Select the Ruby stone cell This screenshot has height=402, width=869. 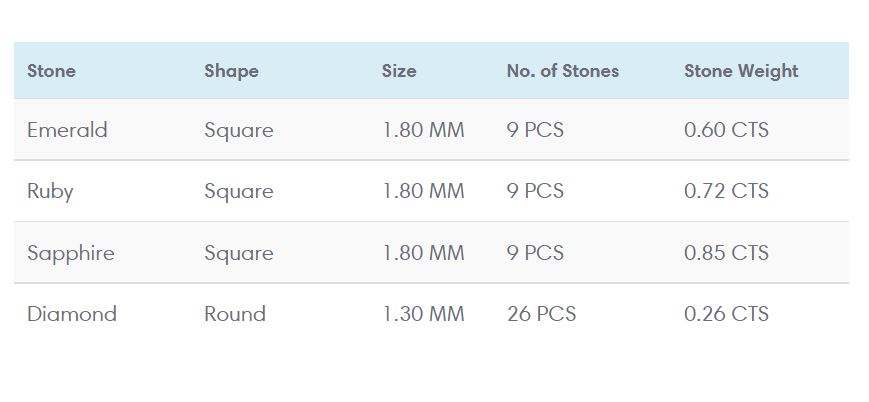[50, 191]
